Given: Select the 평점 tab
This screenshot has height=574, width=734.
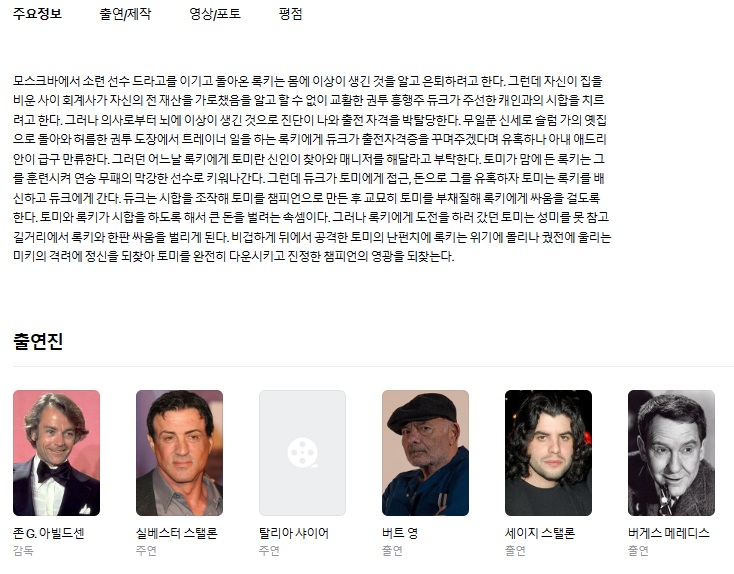Looking at the screenshot, I should (290, 14).
